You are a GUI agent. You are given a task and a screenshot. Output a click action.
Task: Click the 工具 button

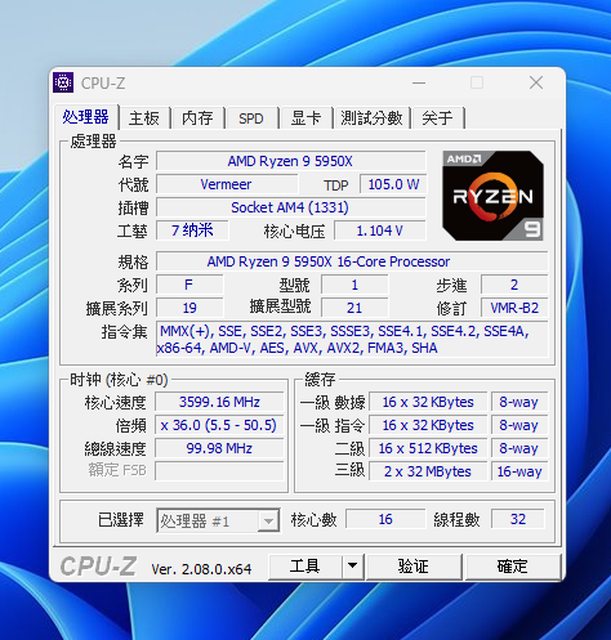click(305, 566)
